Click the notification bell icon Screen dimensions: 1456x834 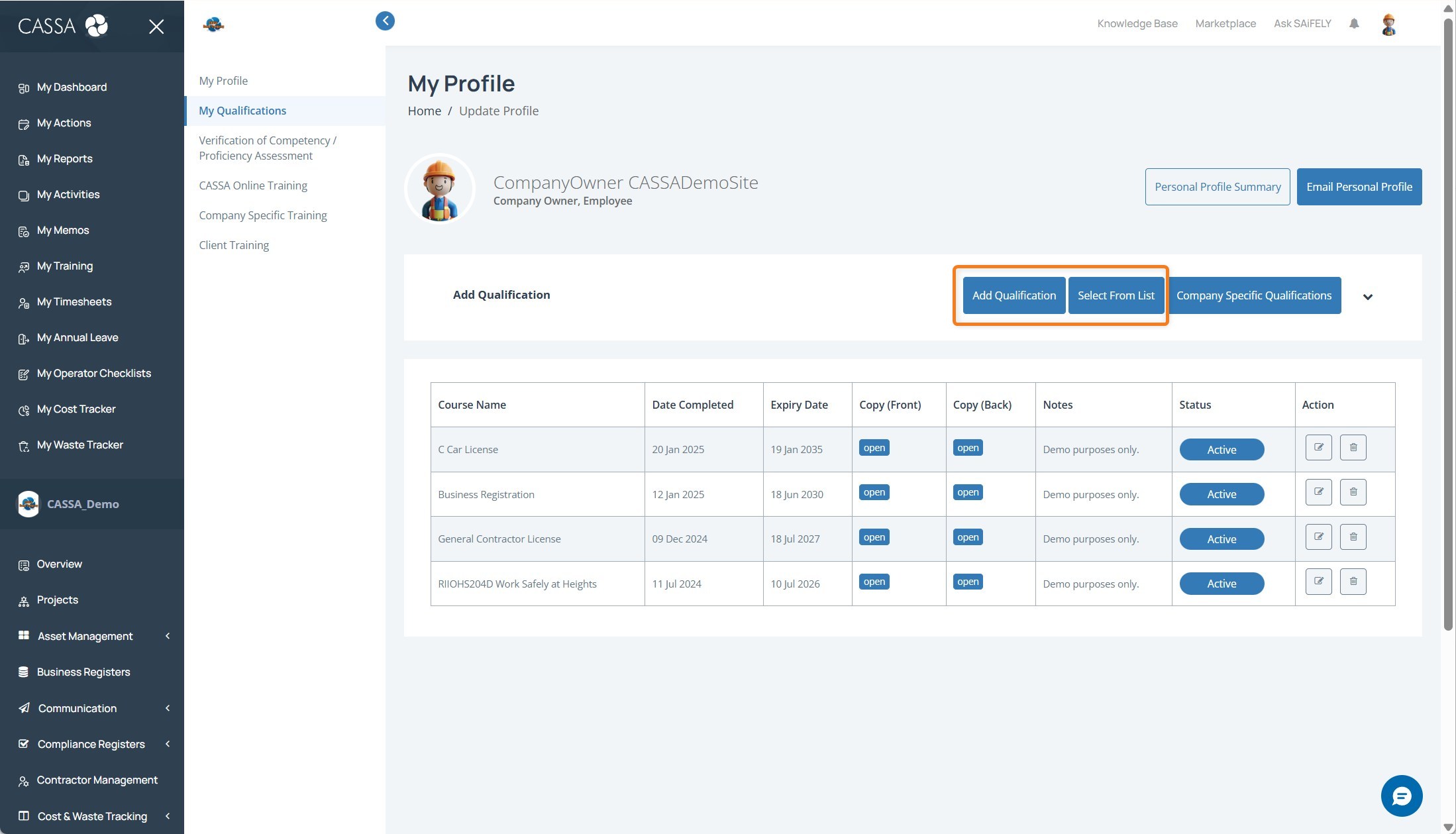(1354, 24)
